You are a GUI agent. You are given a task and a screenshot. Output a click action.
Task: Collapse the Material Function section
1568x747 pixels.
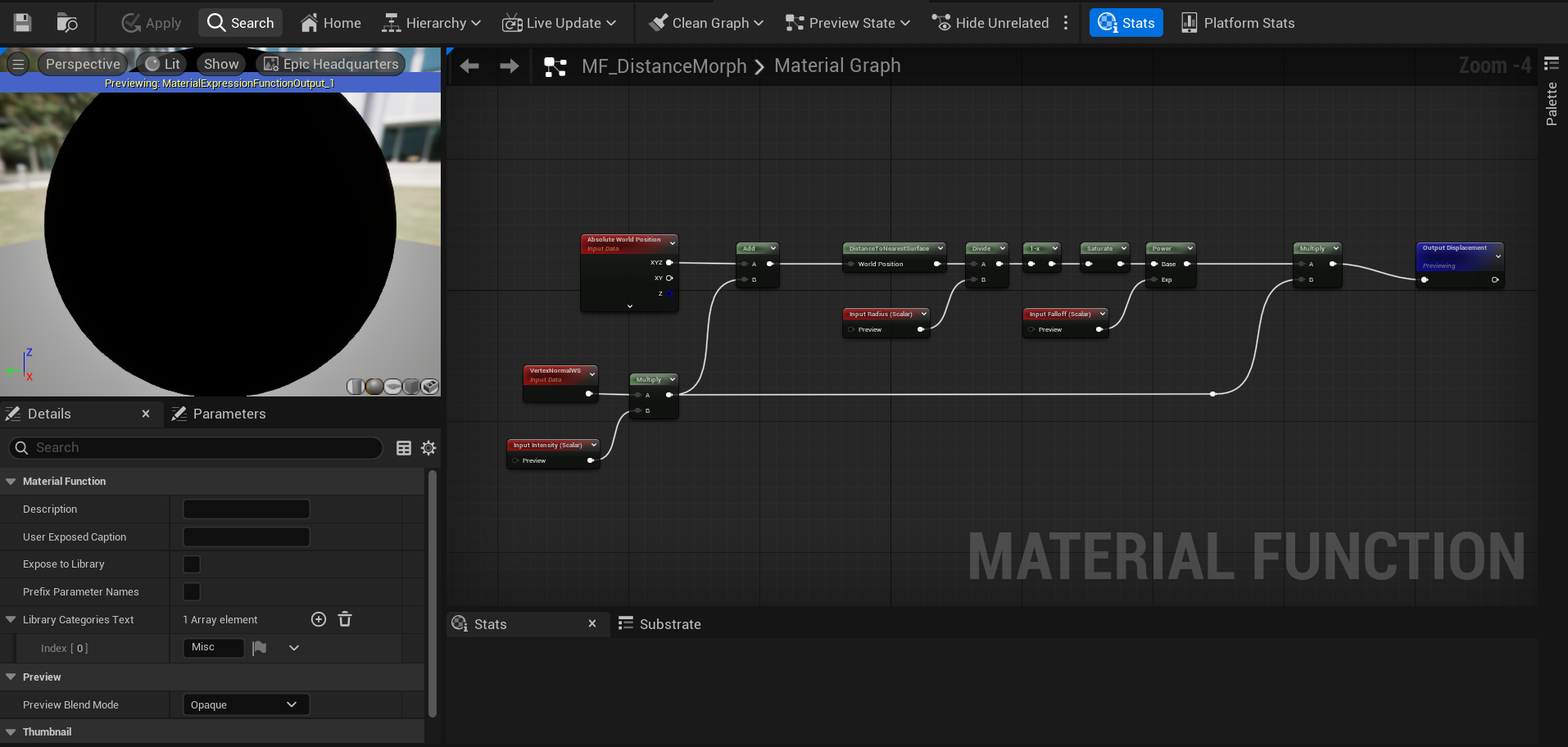pos(10,481)
